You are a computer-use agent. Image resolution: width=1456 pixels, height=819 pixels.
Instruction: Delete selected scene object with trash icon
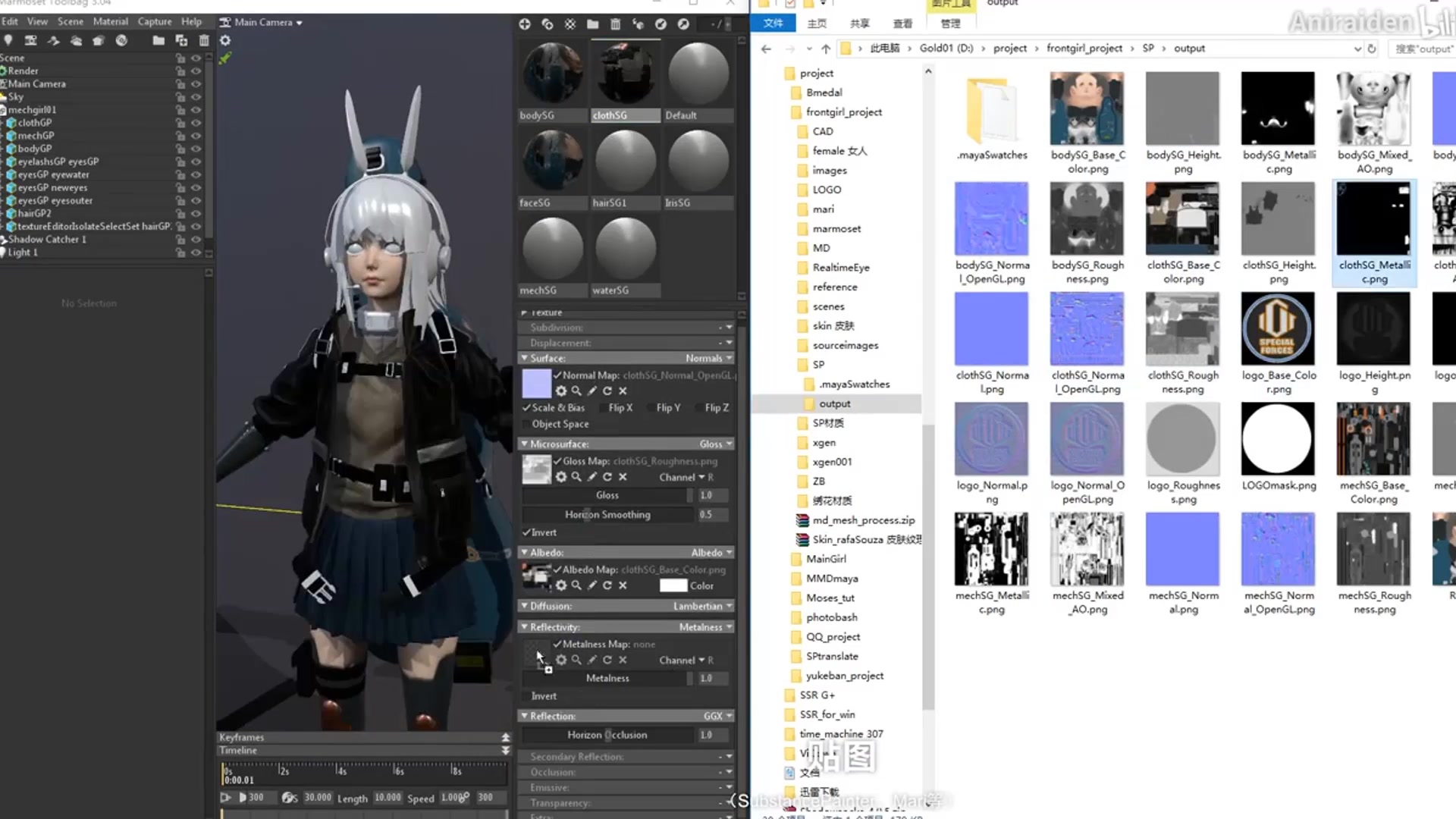(x=203, y=40)
